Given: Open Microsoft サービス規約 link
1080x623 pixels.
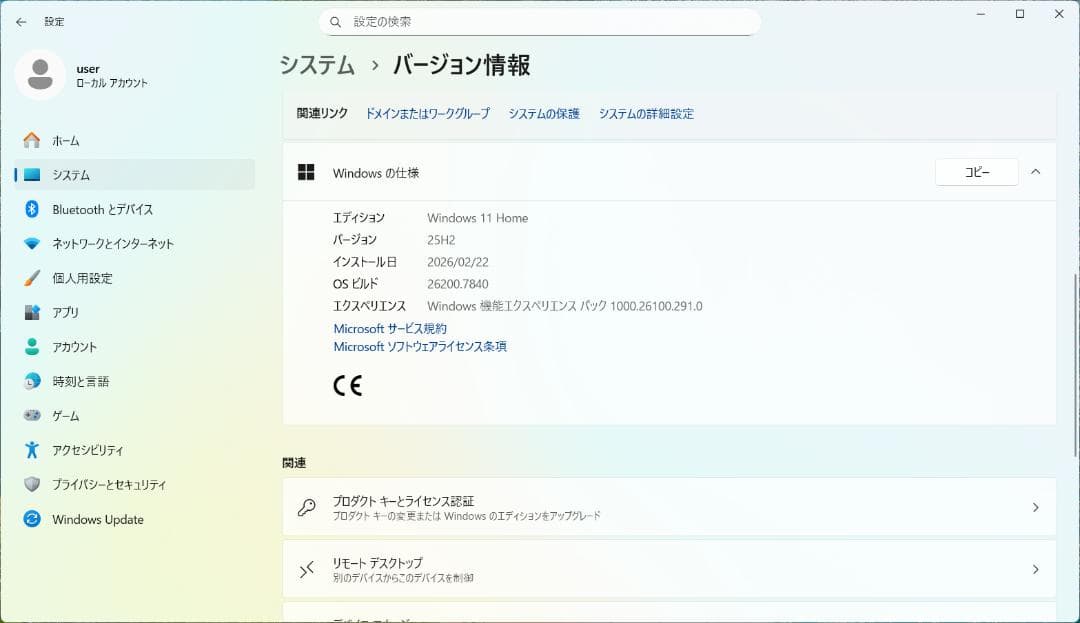Looking at the screenshot, I should (x=390, y=328).
